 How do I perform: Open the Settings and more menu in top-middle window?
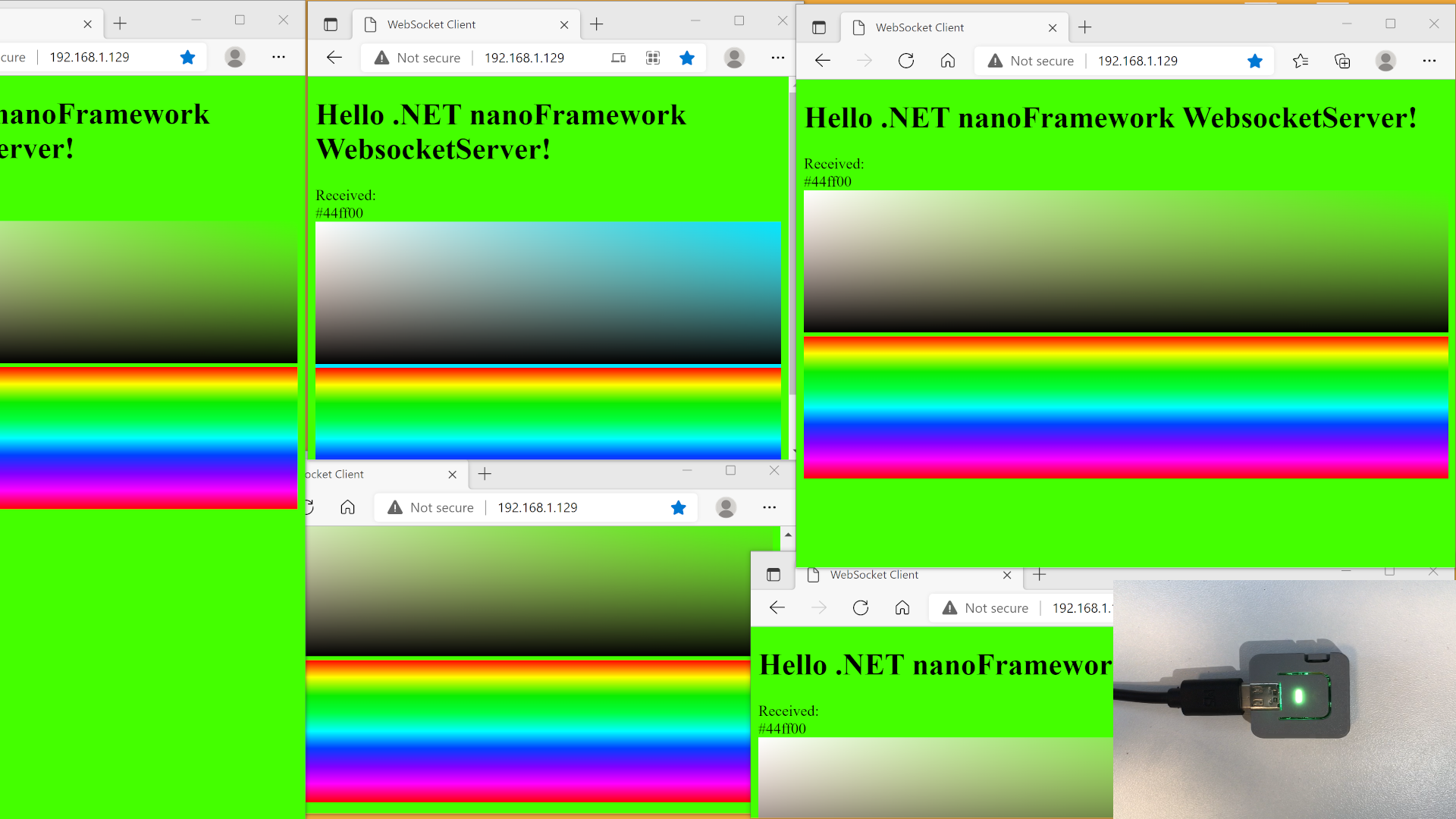point(778,58)
